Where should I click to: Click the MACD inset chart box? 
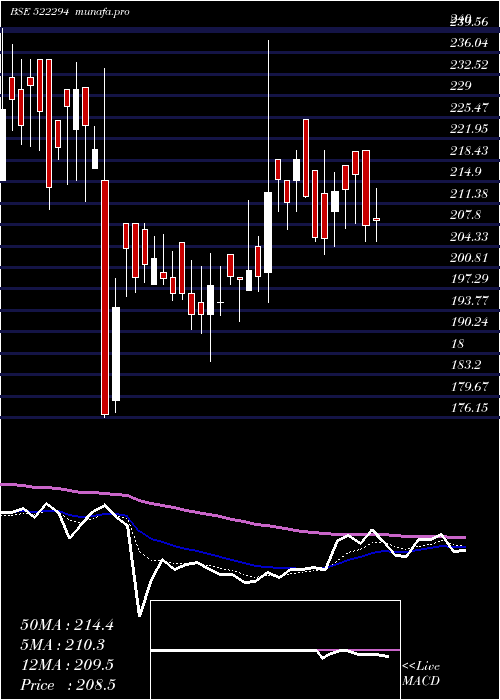pos(275,650)
